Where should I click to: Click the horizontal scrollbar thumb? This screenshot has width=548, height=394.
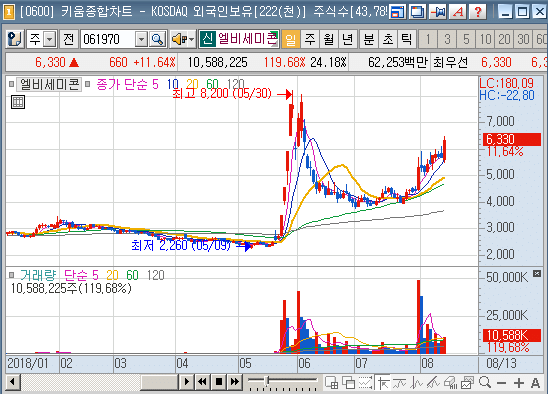pos(160,381)
